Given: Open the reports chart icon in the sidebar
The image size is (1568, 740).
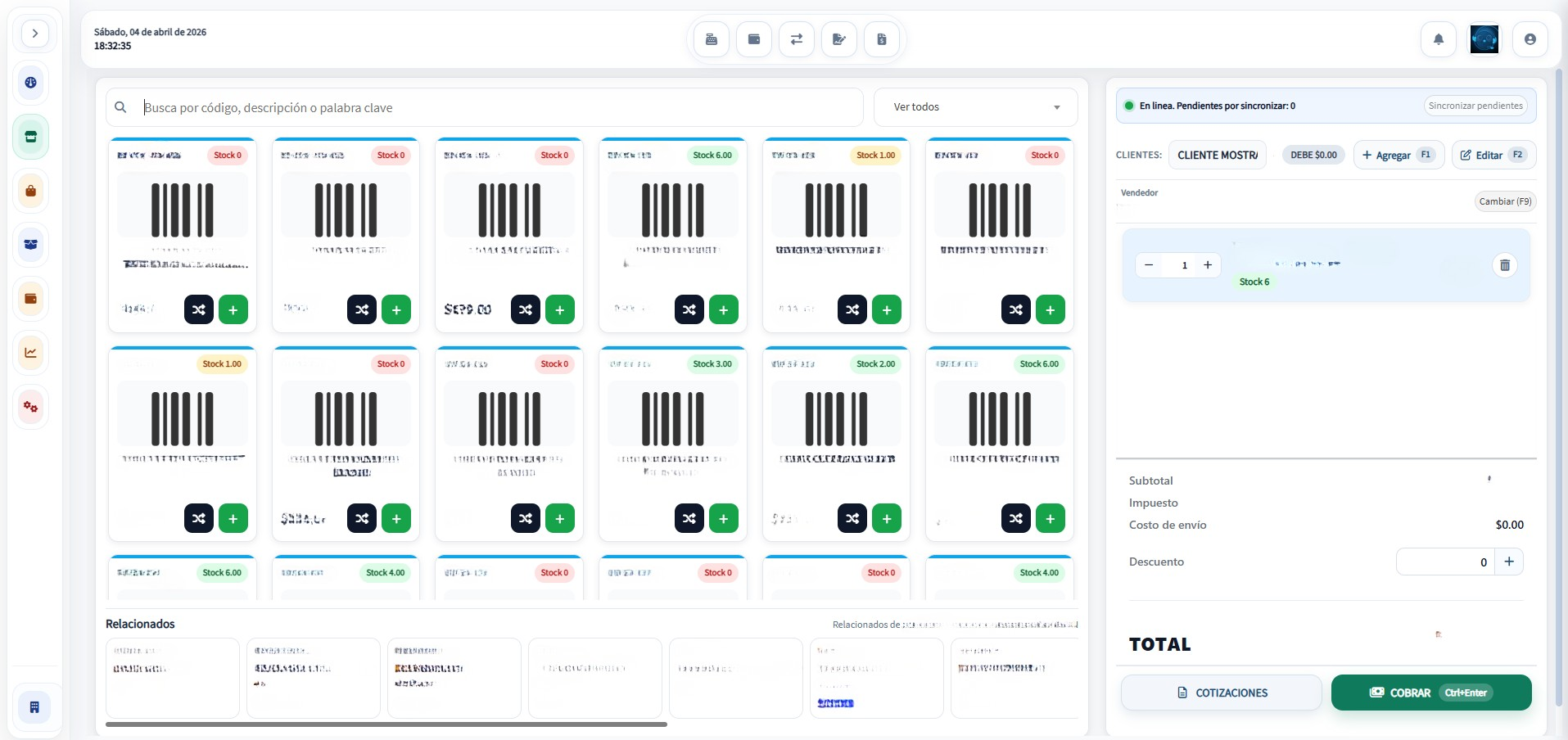Looking at the screenshot, I should tap(30, 352).
